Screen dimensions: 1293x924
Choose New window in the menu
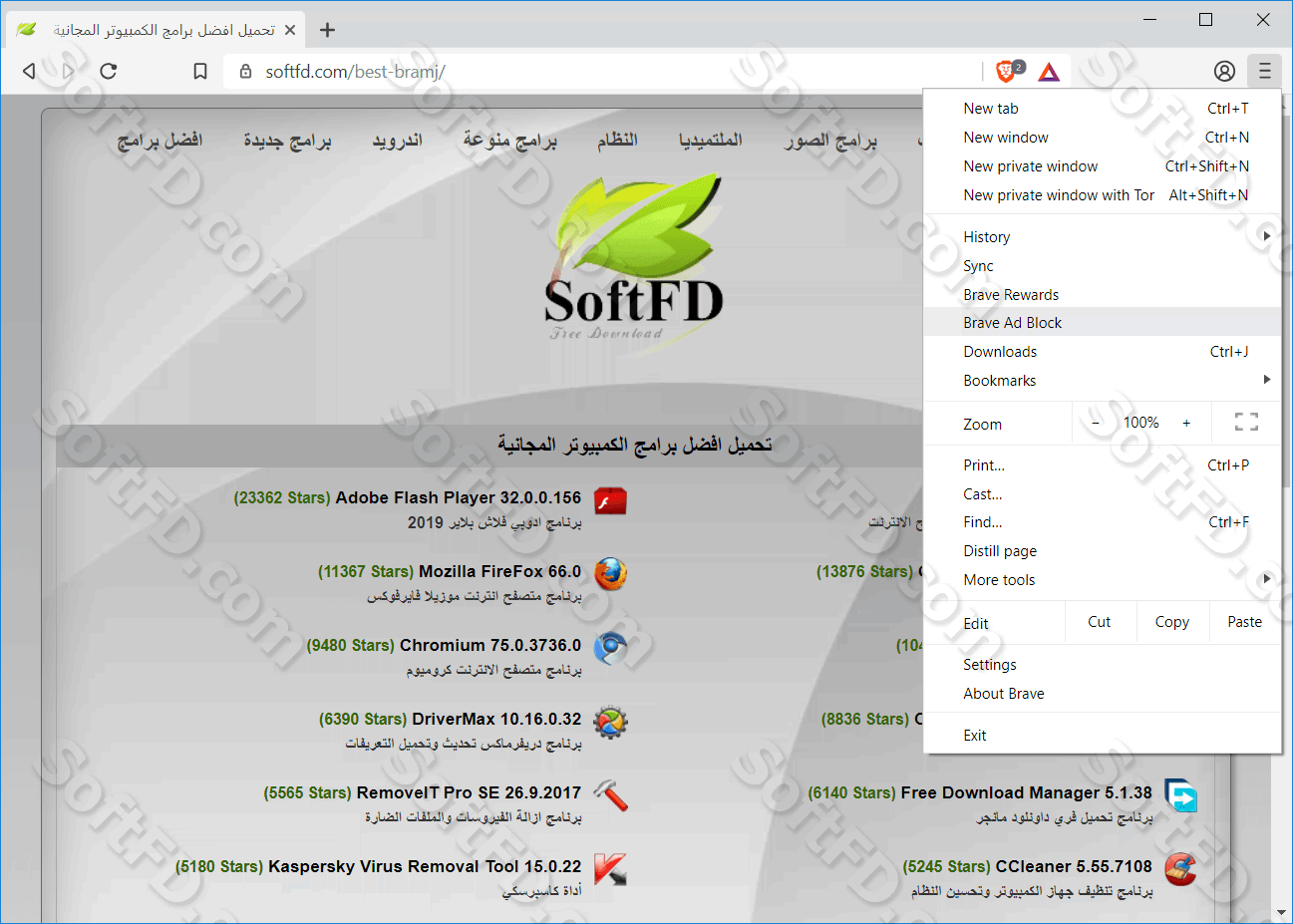pyautogui.click(x=1102, y=138)
